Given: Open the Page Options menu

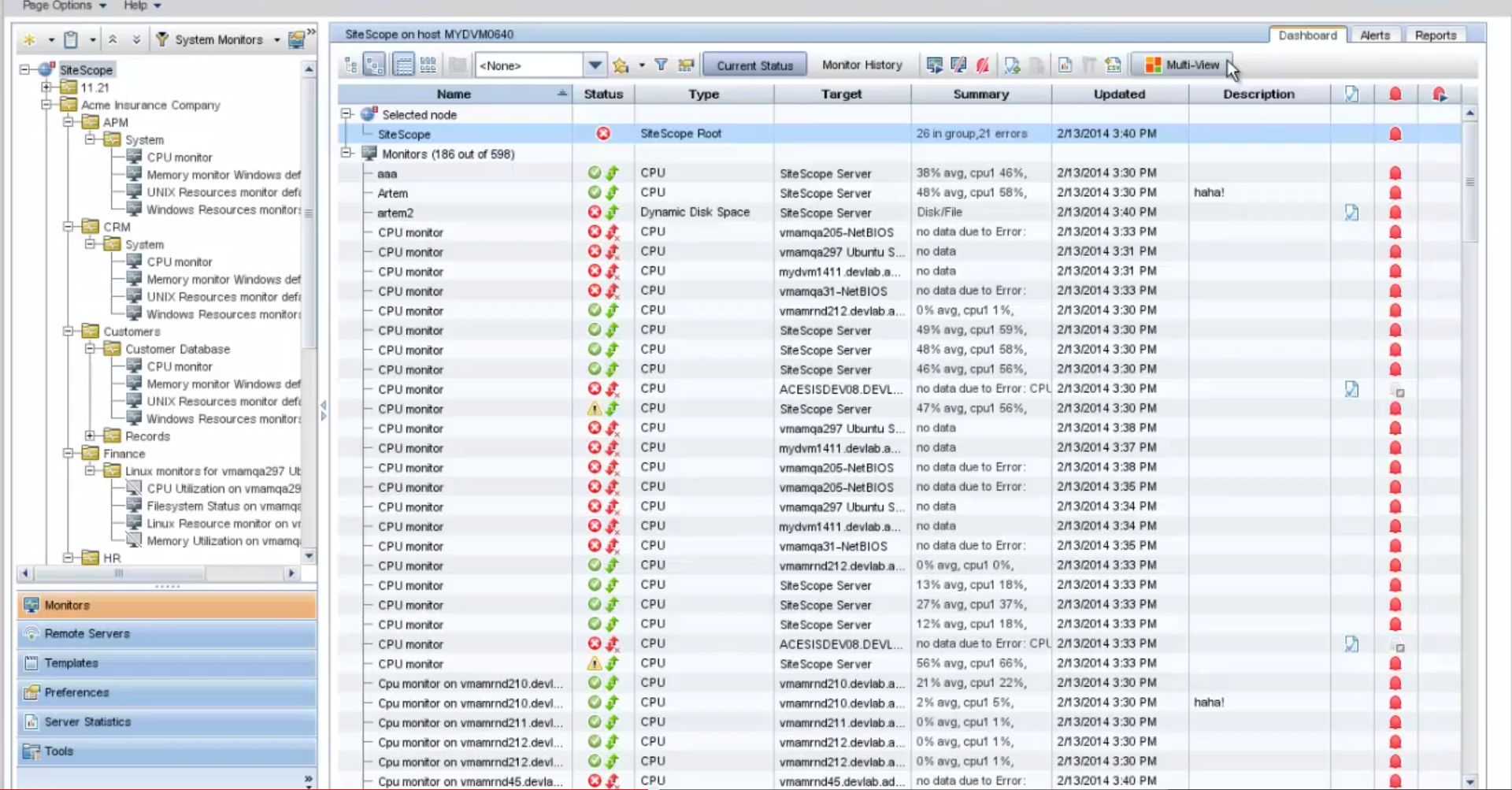Looking at the screenshot, I should tap(64, 6).
